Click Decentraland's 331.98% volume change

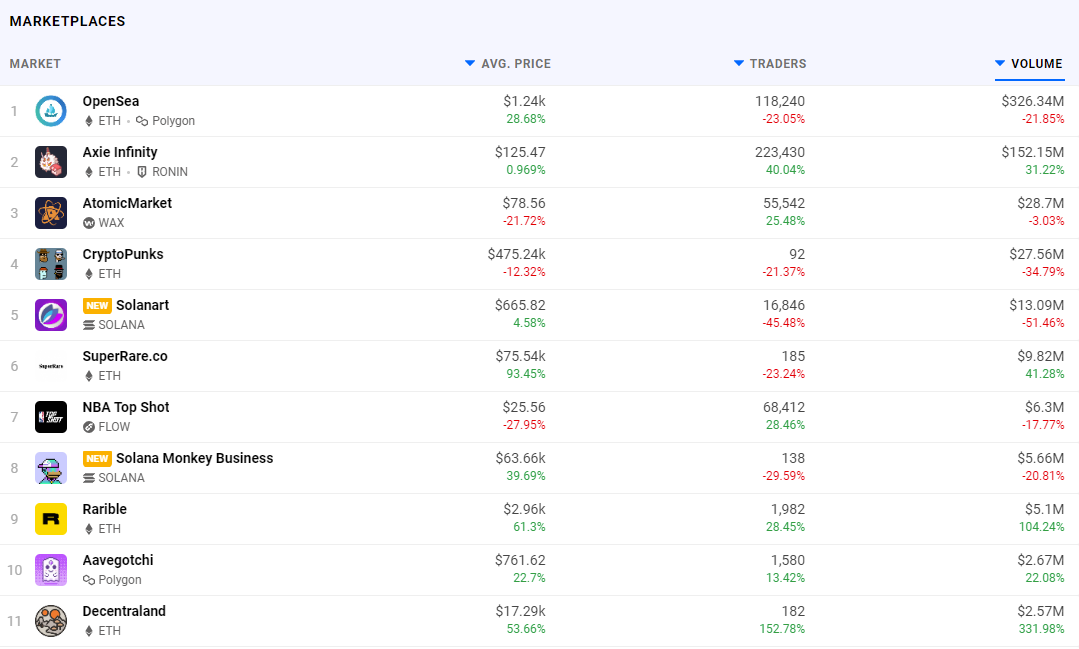[x=1041, y=628]
